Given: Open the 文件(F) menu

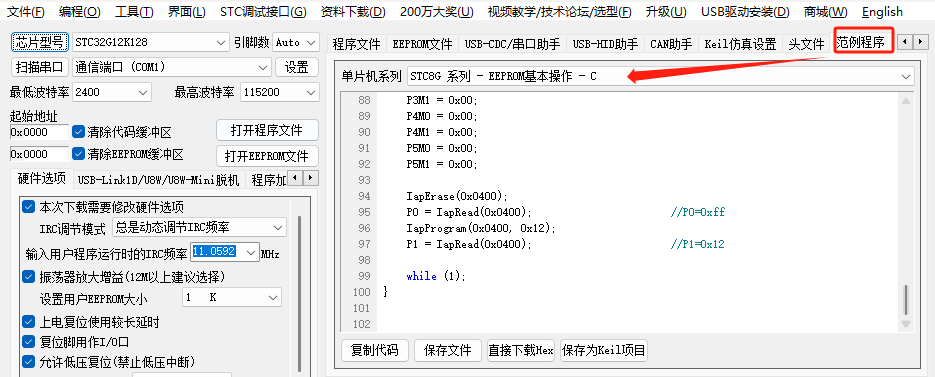Looking at the screenshot, I should coord(26,12).
